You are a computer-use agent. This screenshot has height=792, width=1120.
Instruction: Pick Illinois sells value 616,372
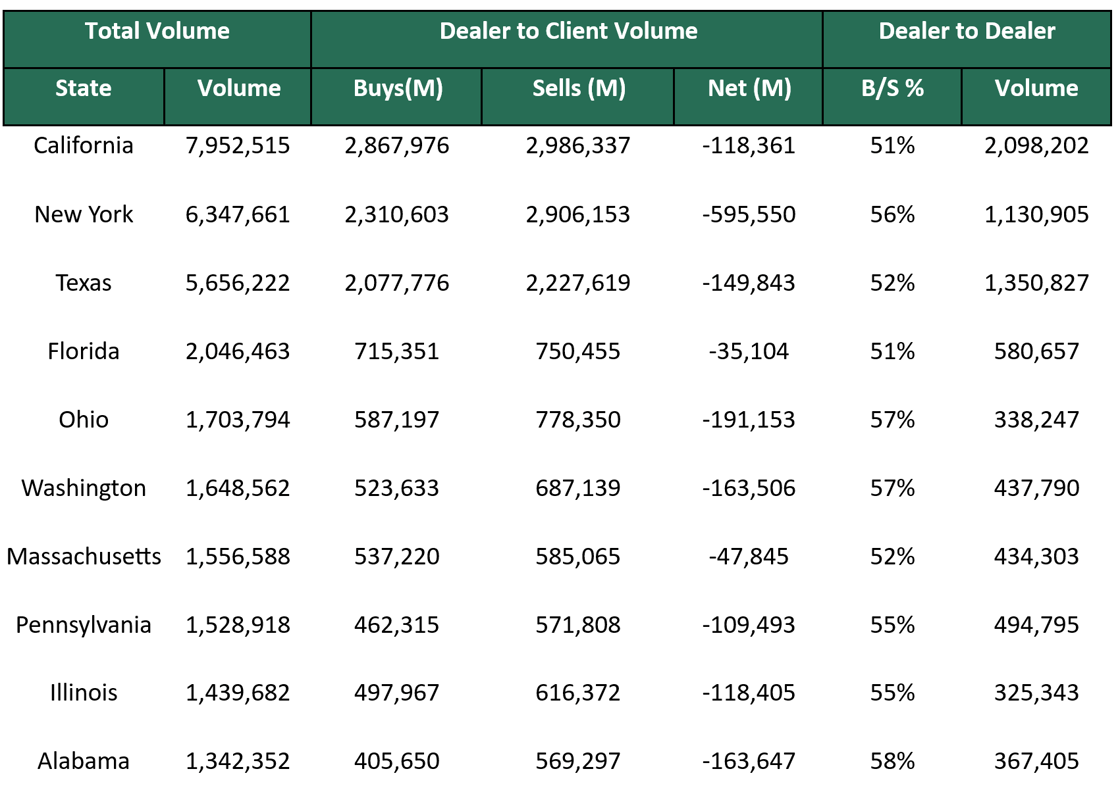click(x=578, y=693)
